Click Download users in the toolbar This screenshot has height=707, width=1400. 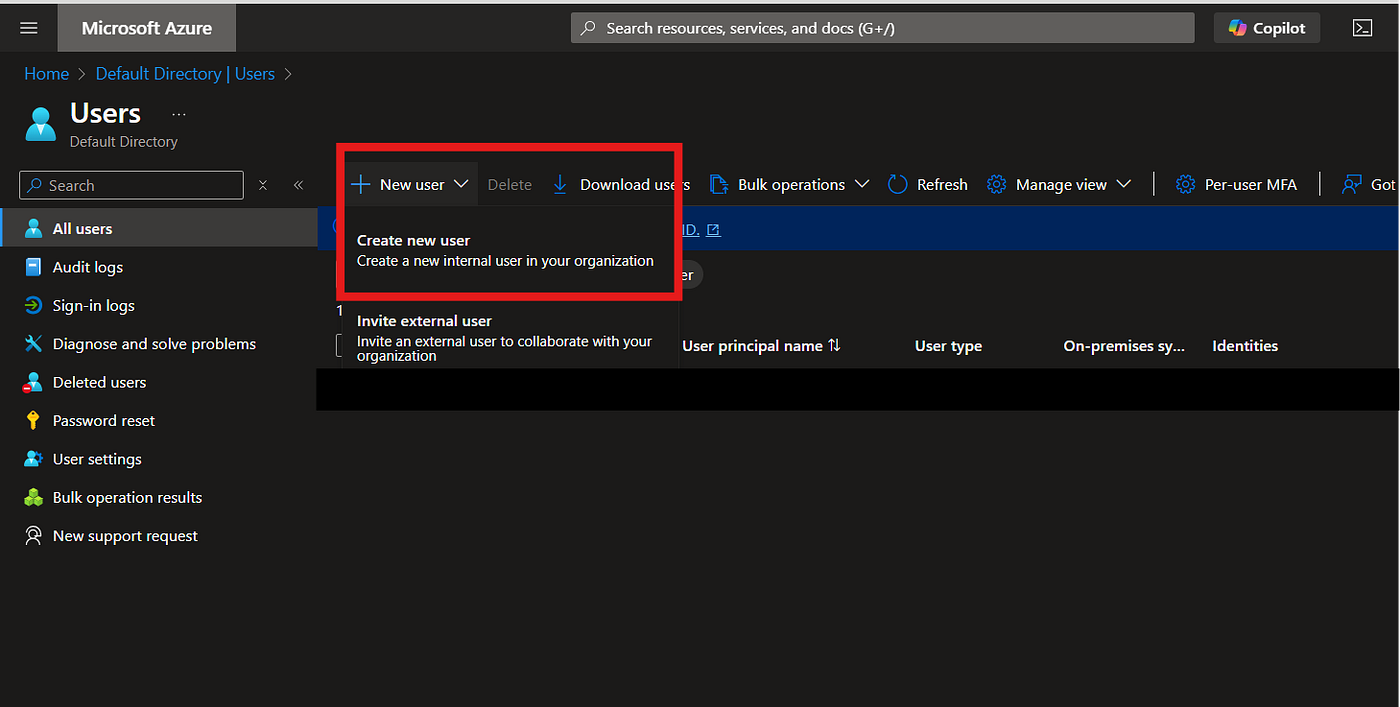[x=621, y=184]
